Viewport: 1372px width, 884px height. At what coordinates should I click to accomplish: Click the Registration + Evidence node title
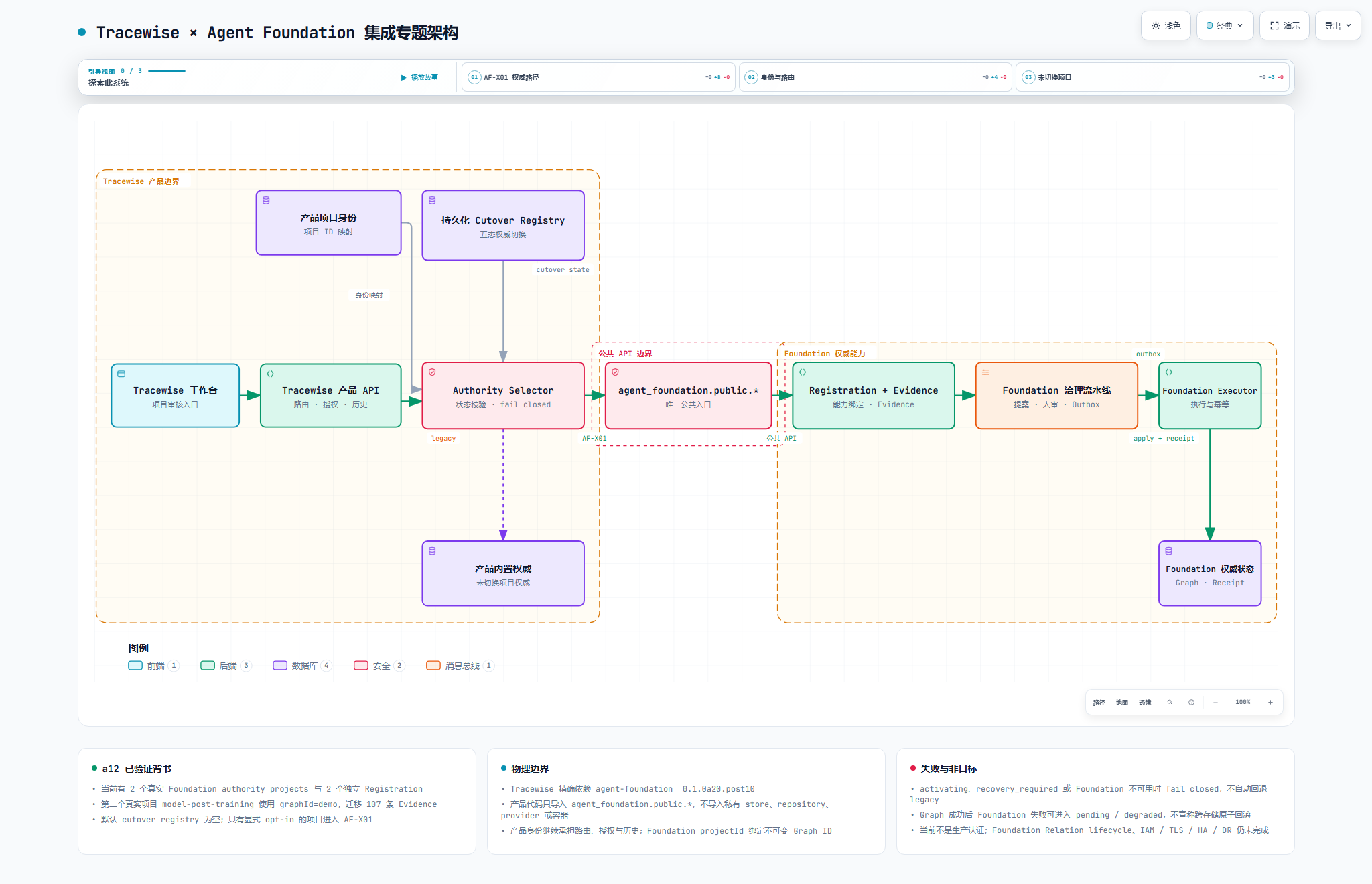click(x=874, y=390)
